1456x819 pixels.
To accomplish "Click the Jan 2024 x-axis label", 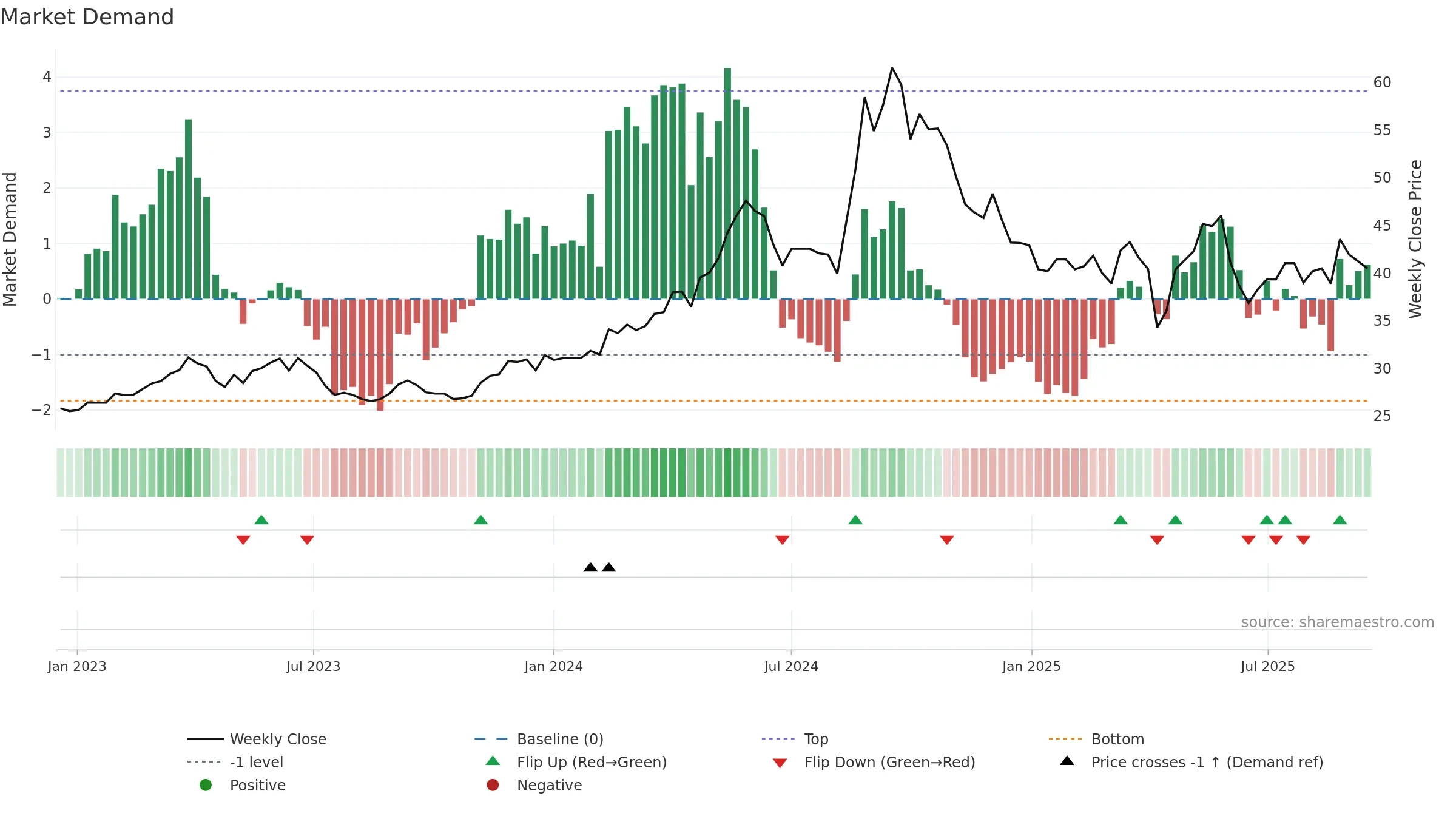I will 553,666.
